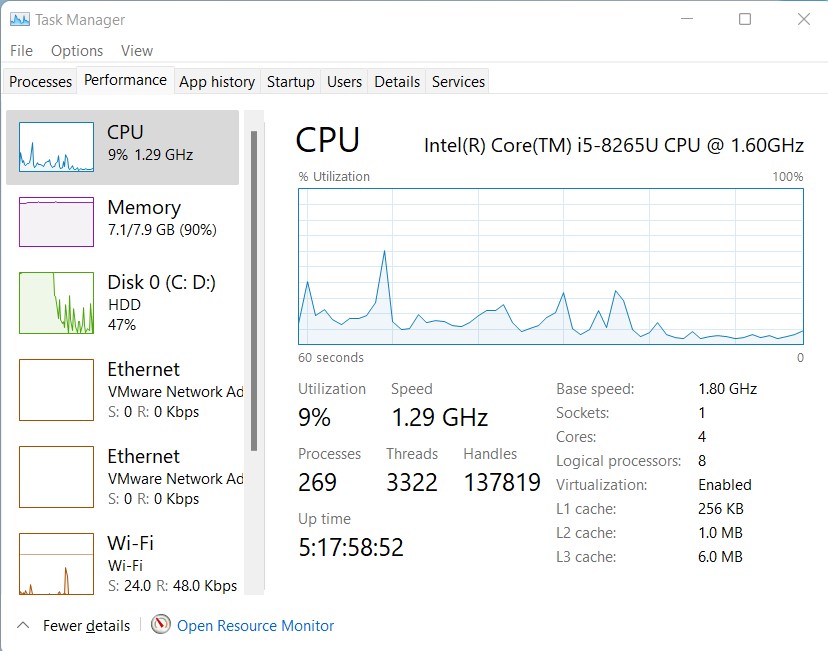828x651 pixels.
Task: Switch to the App history tab
Action: point(216,81)
